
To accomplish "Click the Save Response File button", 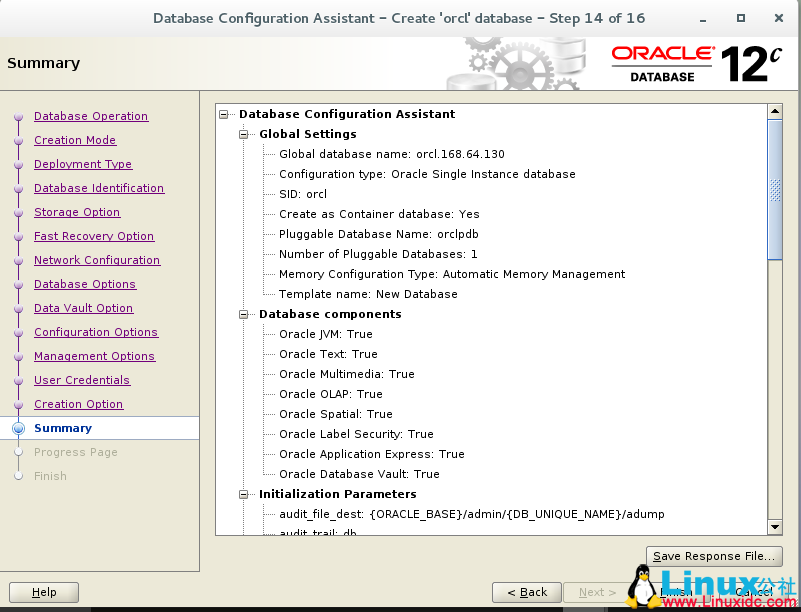I will (x=713, y=556).
